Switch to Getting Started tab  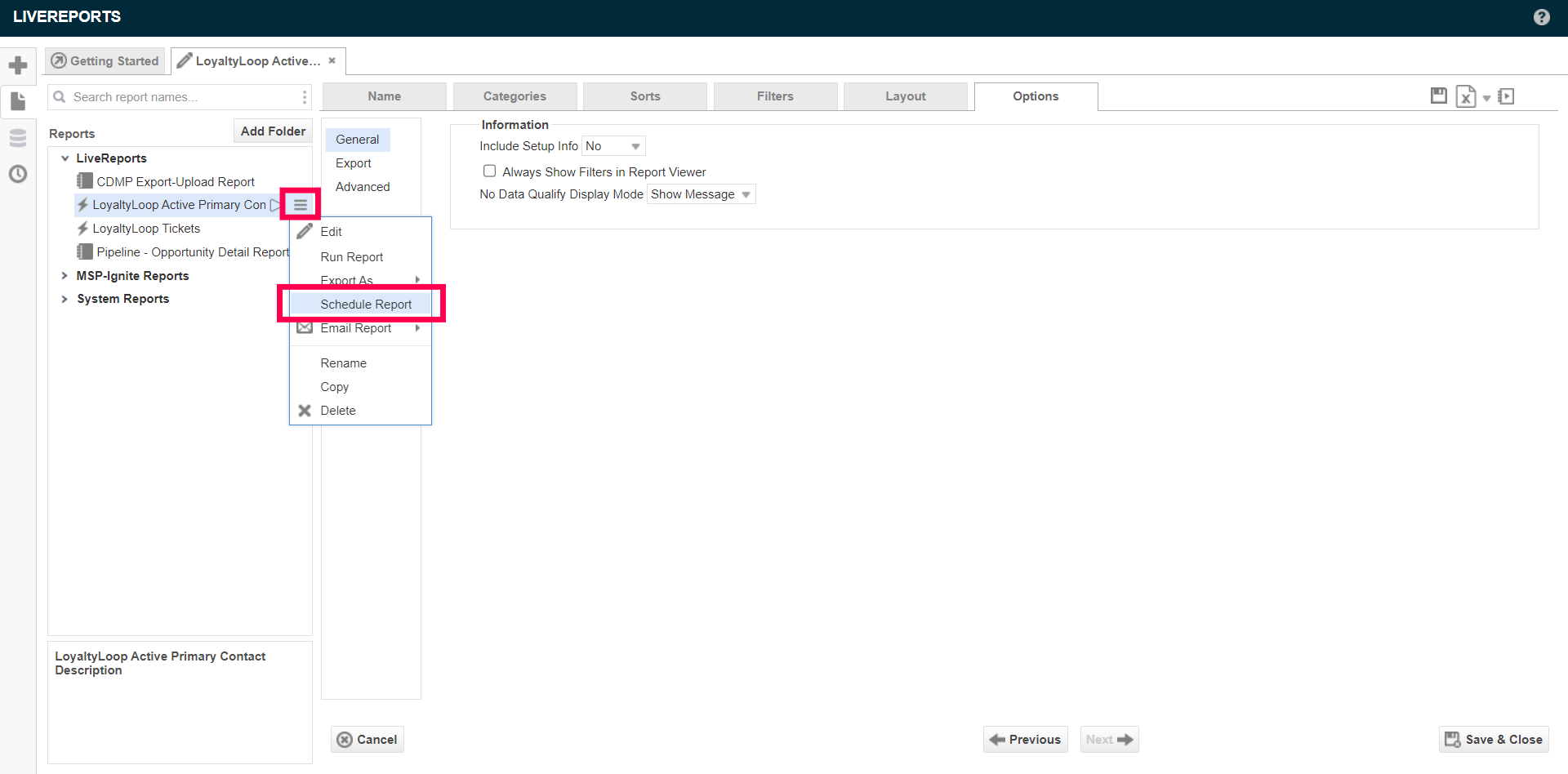click(105, 61)
